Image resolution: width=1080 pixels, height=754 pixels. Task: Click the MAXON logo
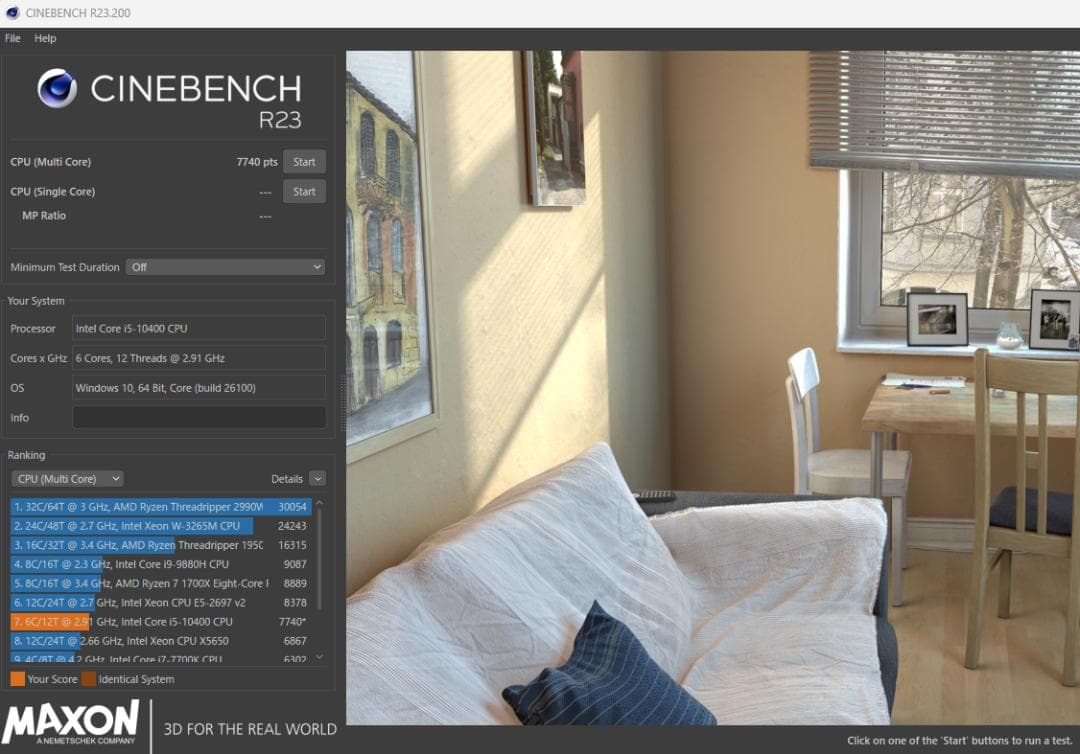[x=71, y=722]
